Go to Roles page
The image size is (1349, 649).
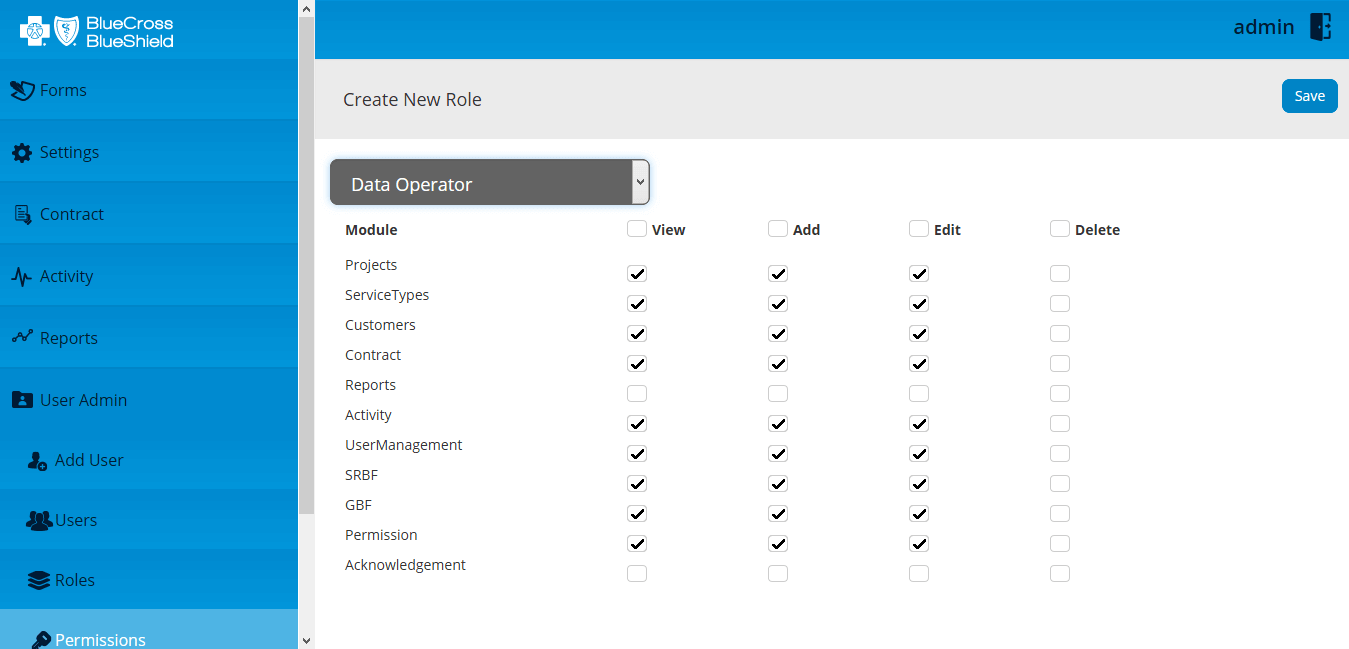click(149, 580)
